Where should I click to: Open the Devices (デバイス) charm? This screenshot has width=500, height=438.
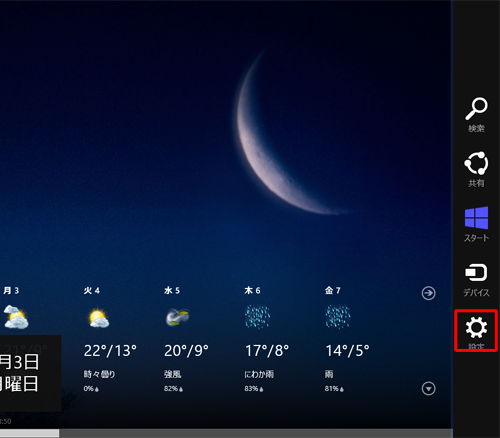[476, 280]
